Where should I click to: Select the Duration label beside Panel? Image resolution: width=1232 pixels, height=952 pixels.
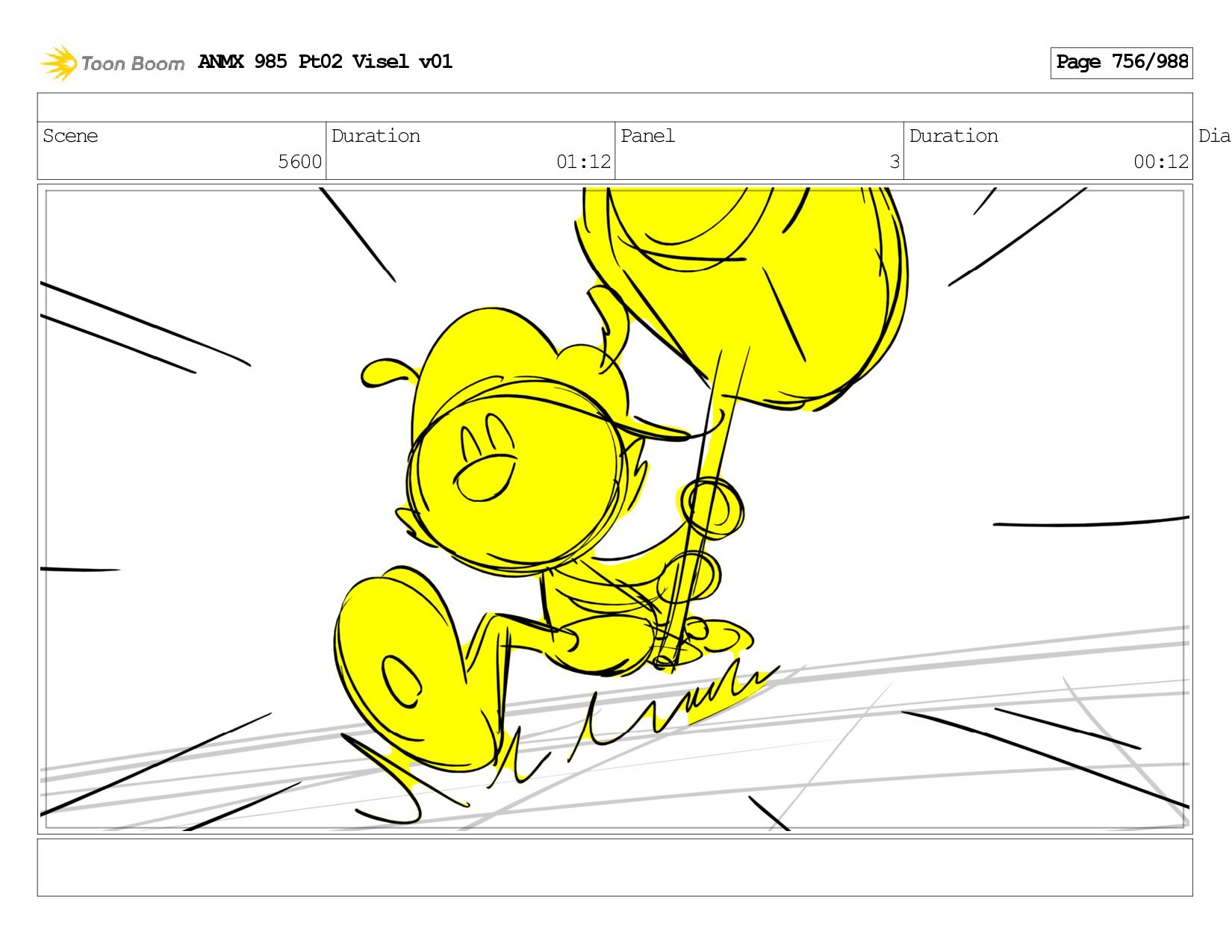click(x=953, y=136)
